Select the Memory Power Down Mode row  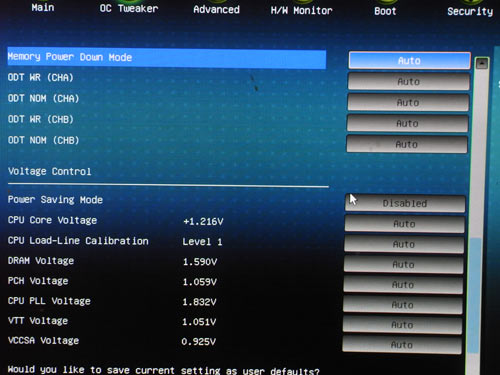click(x=167, y=58)
